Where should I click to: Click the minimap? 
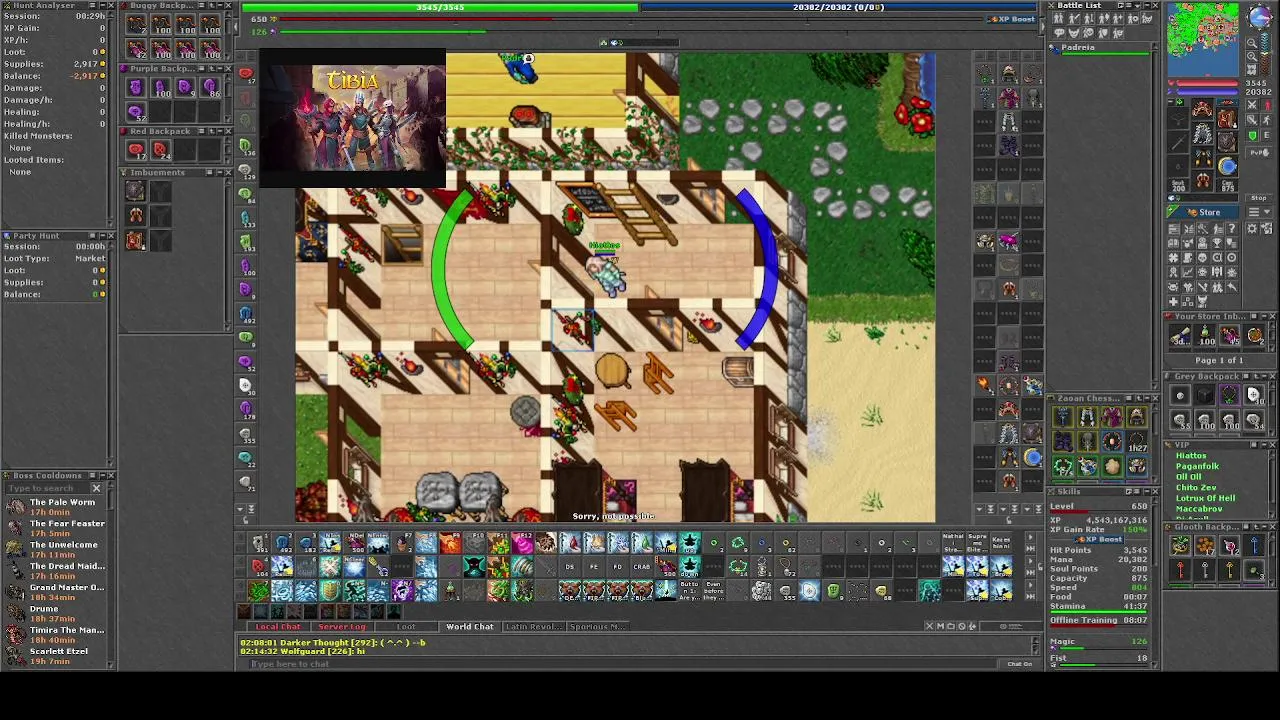[1203, 39]
